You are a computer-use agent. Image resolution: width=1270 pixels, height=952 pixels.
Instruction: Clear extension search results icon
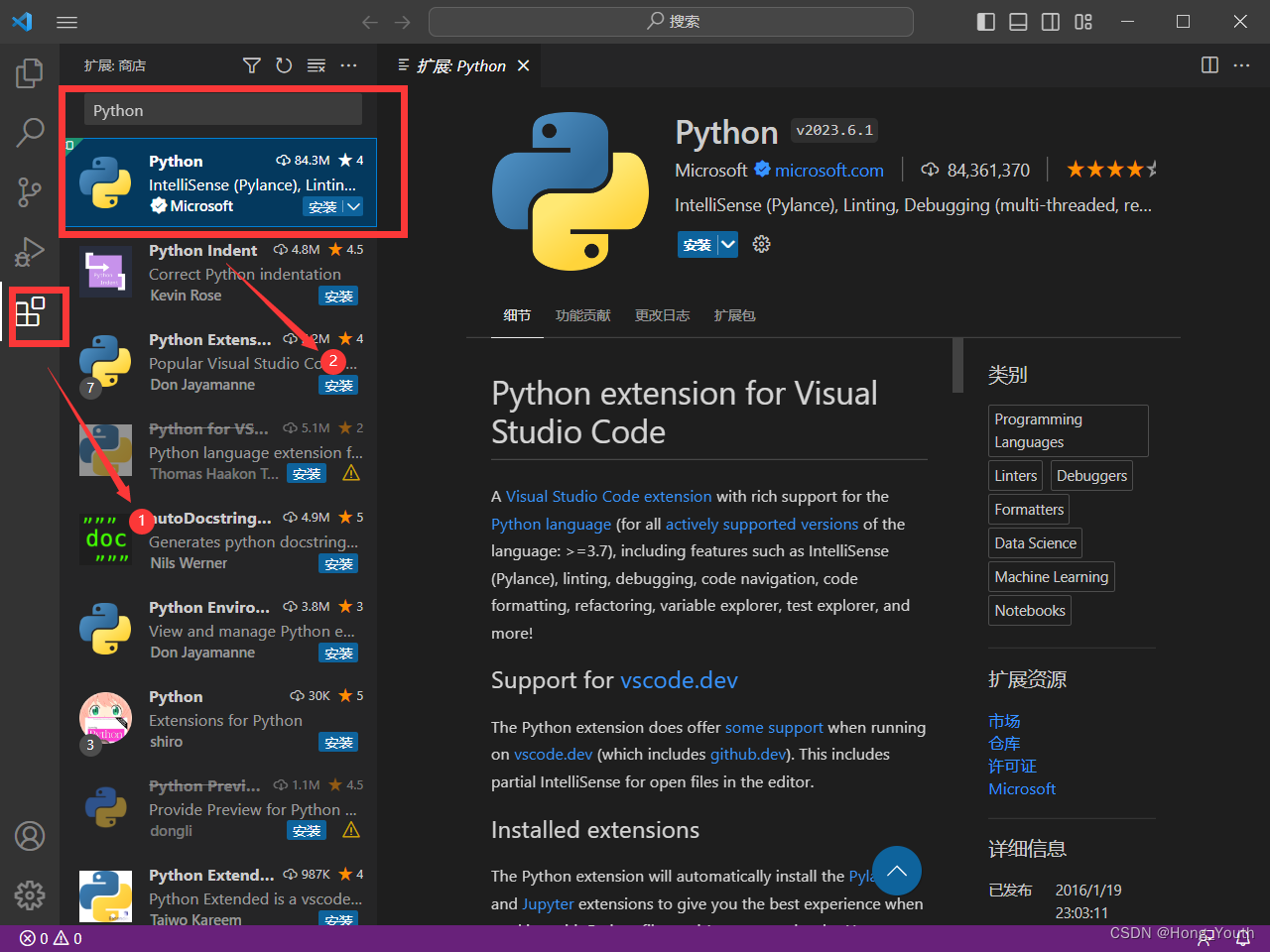(317, 65)
